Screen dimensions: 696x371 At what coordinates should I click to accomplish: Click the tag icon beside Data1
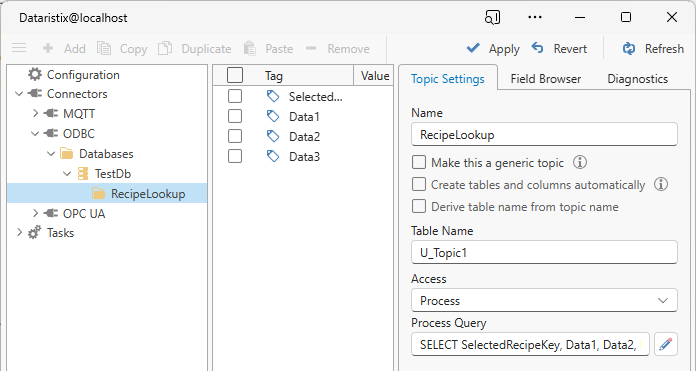pos(273,116)
